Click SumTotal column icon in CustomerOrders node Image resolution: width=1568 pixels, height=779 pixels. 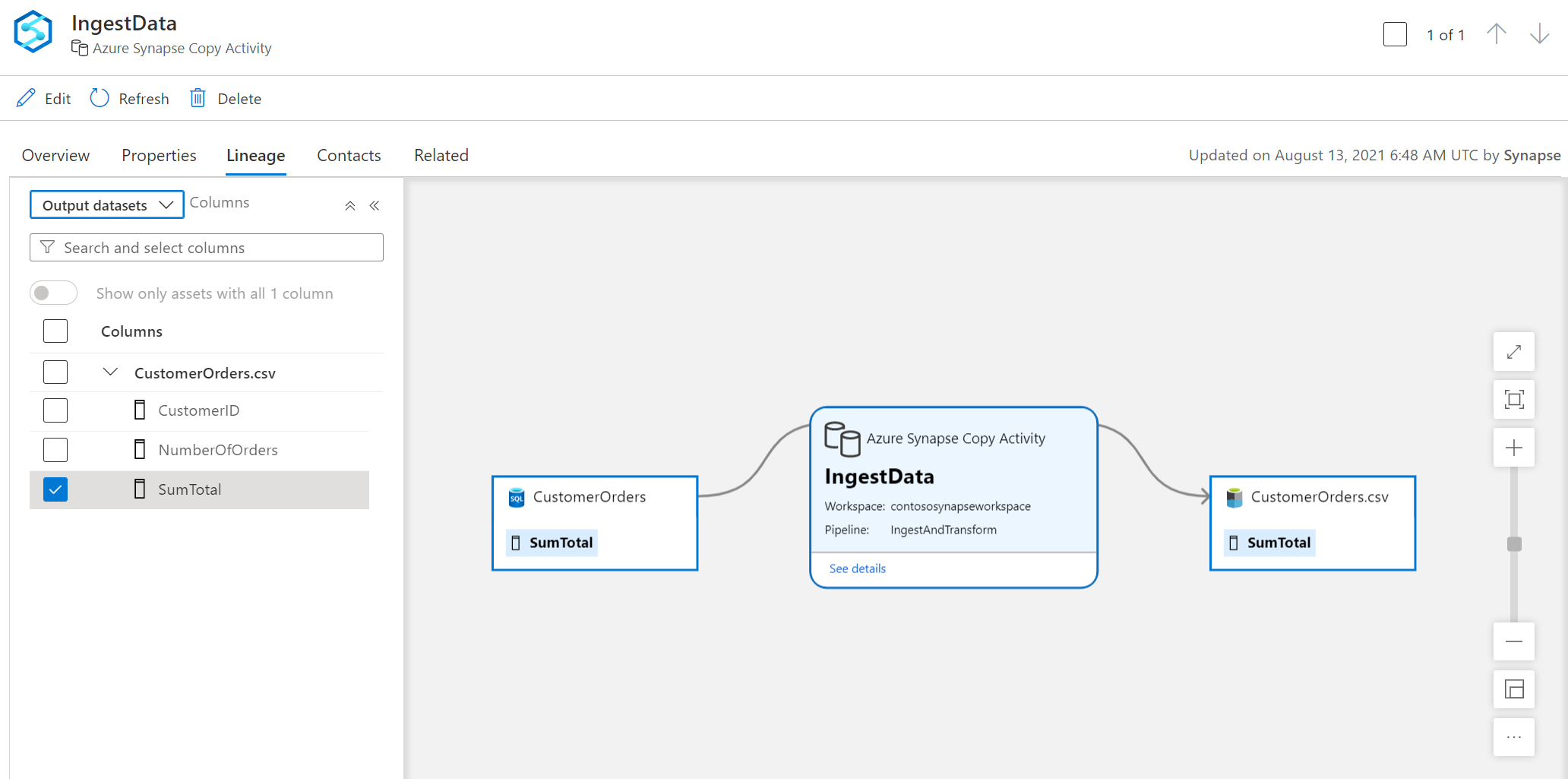click(516, 543)
